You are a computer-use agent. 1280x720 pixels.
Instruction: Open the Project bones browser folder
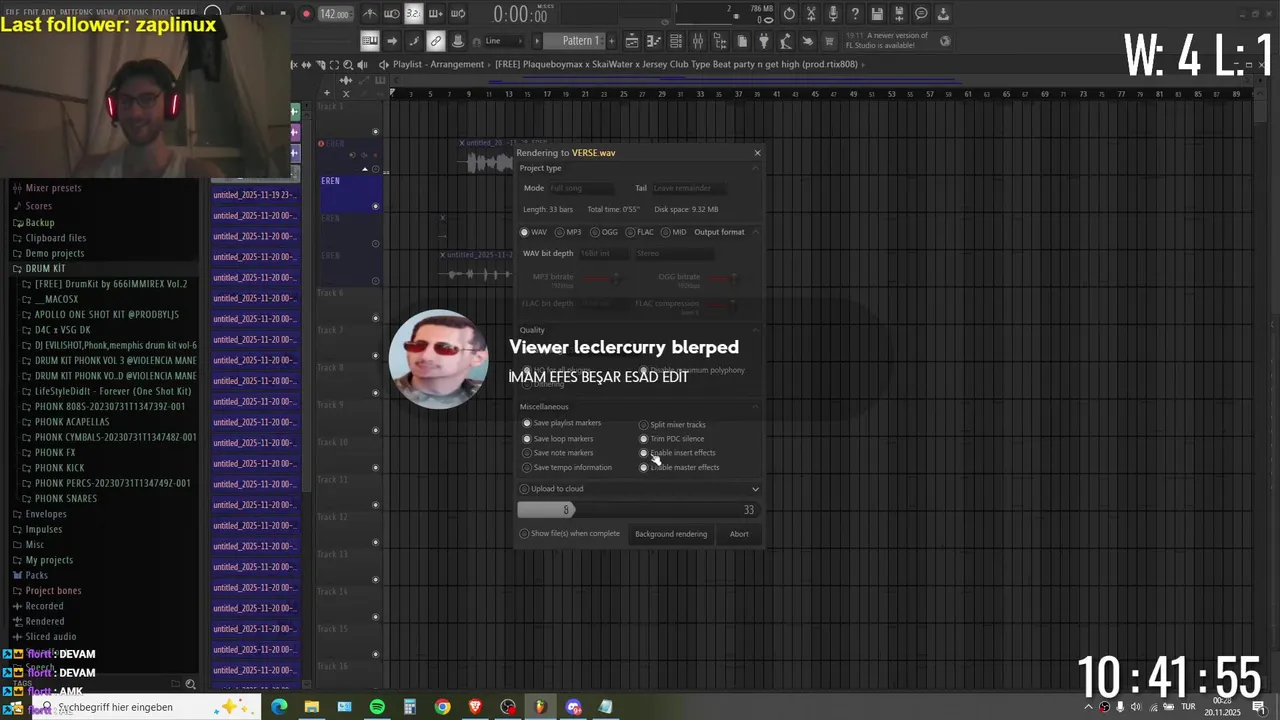[x=53, y=591]
